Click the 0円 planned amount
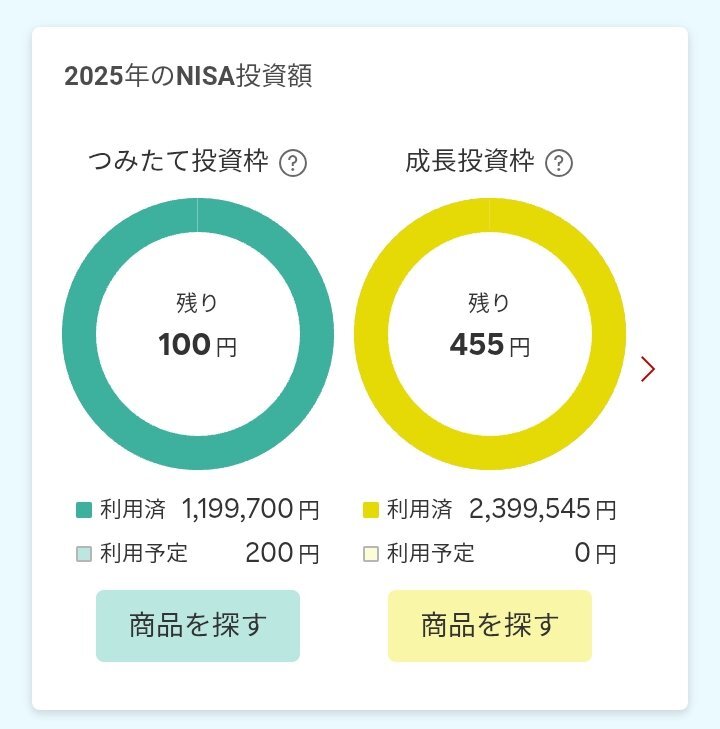 [x=595, y=553]
